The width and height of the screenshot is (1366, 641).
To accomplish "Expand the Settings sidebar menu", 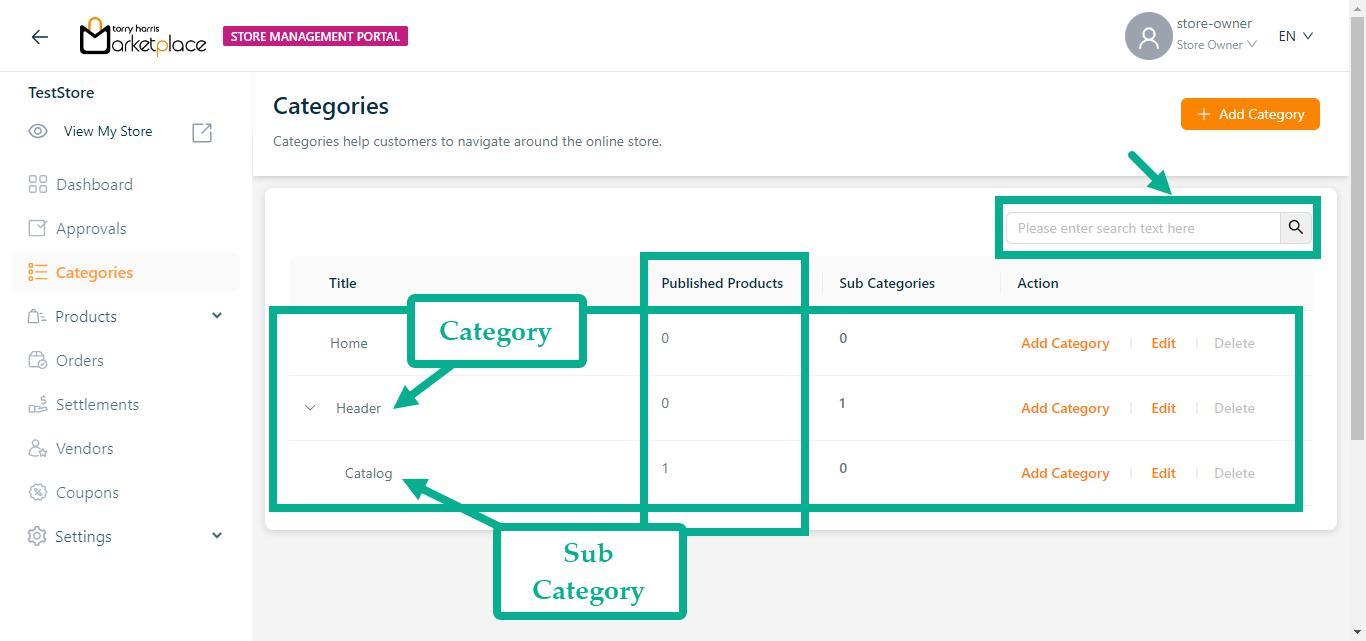I will coord(217,536).
